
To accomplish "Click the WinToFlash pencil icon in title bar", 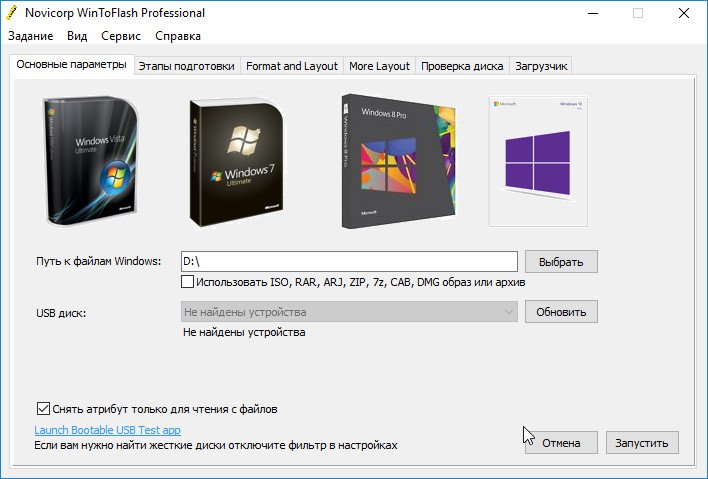I will click(12, 13).
